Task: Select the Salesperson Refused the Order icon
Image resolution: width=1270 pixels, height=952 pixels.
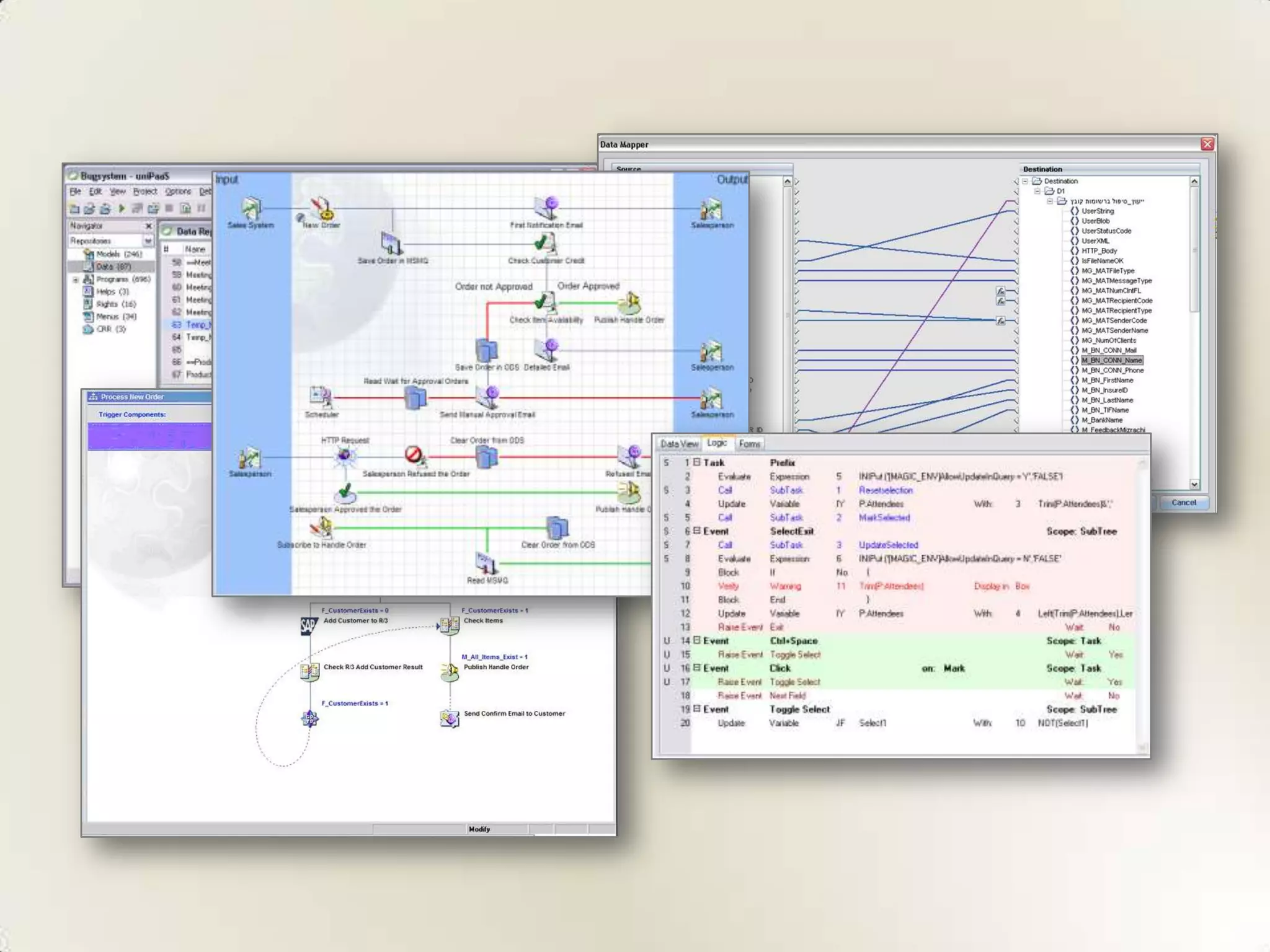Action: tap(414, 456)
